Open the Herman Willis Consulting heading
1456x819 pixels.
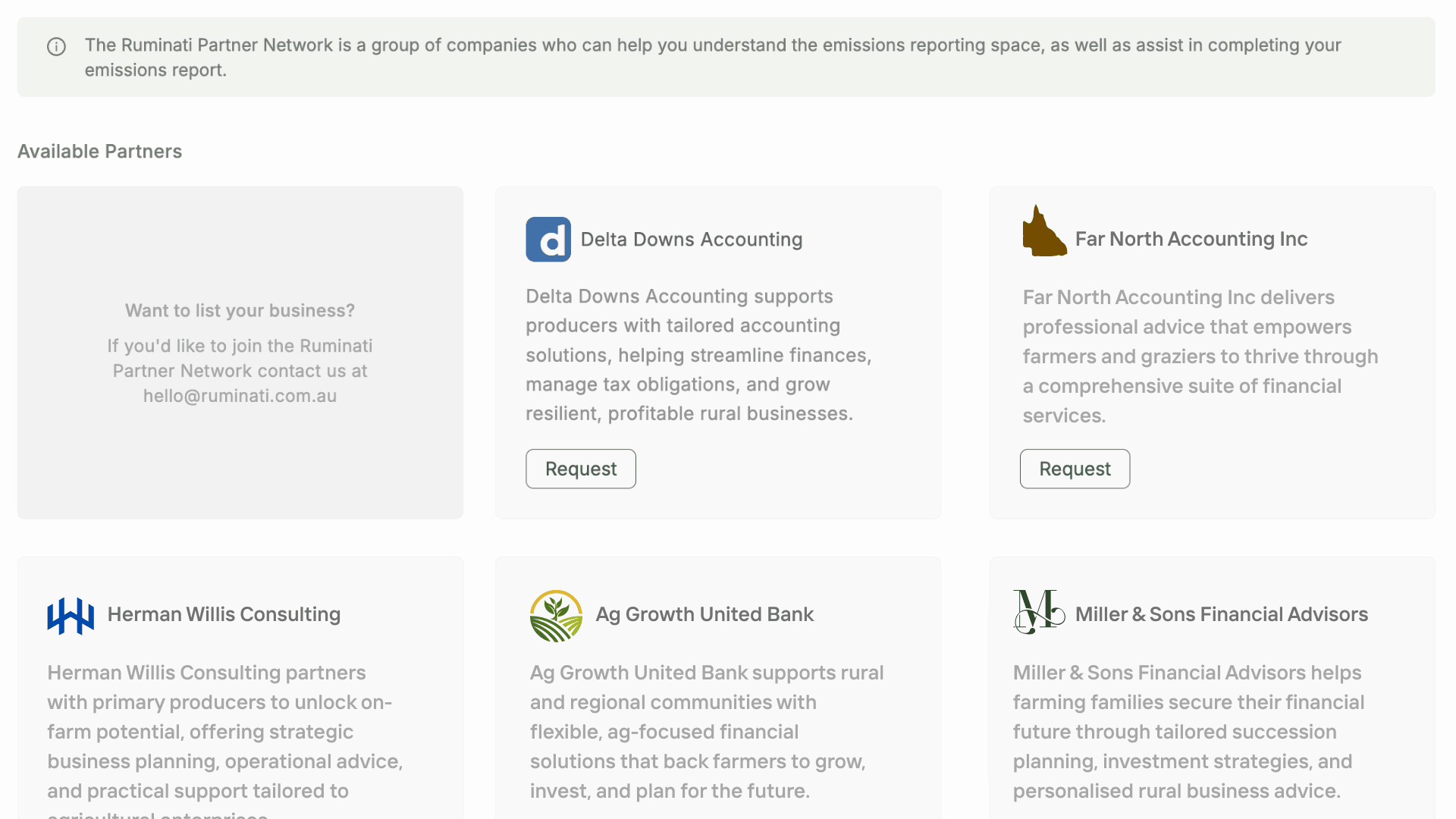coord(224,614)
